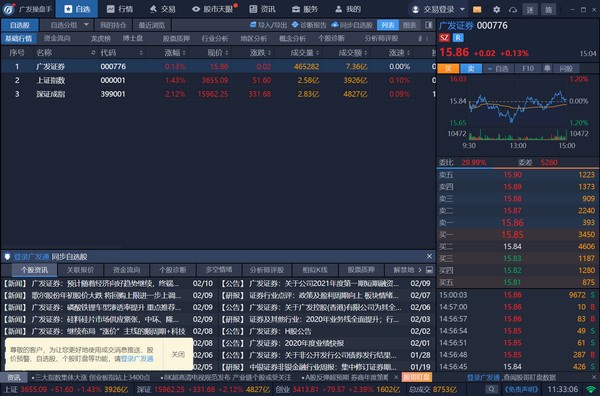Click the 广发操盘手 logo icon
The height and width of the screenshot is (396, 600).
click(9, 9)
